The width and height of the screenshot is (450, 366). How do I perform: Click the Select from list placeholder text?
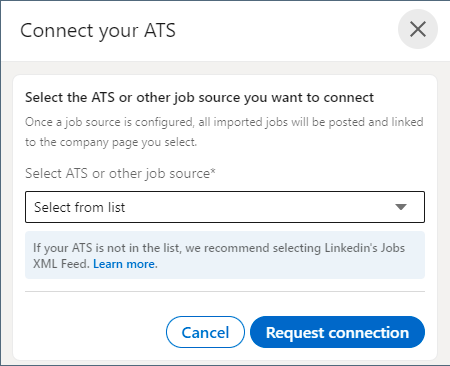click(80, 207)
